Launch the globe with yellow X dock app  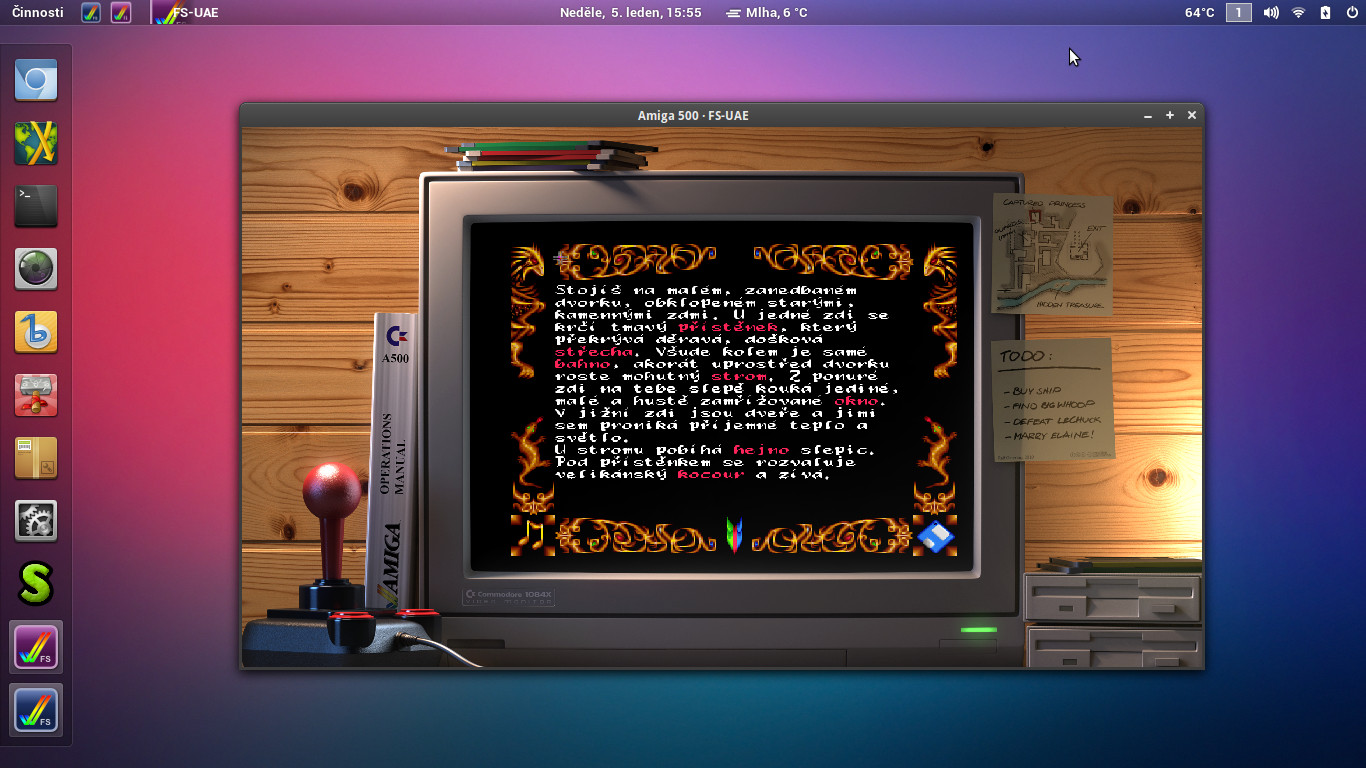[36, 143]
